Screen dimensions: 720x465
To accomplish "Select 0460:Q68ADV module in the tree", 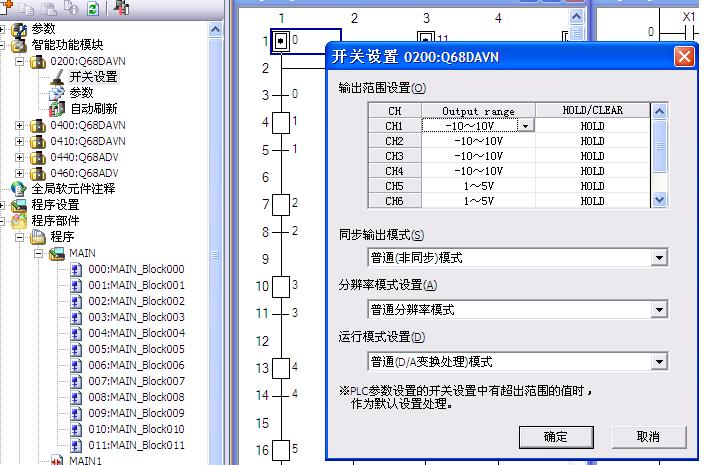I will click(84, 173).
